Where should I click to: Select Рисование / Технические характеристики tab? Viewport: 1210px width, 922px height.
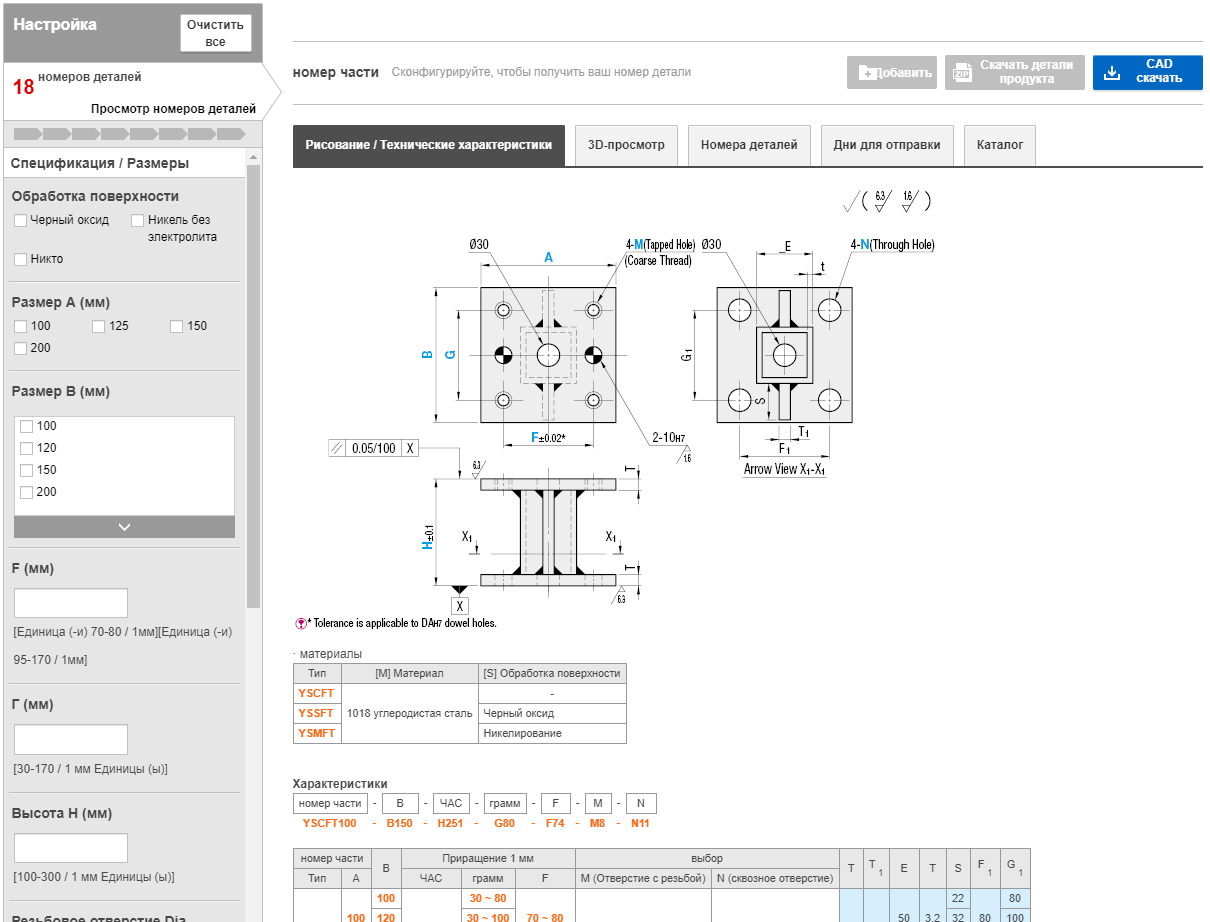click(x=429, y=145)
